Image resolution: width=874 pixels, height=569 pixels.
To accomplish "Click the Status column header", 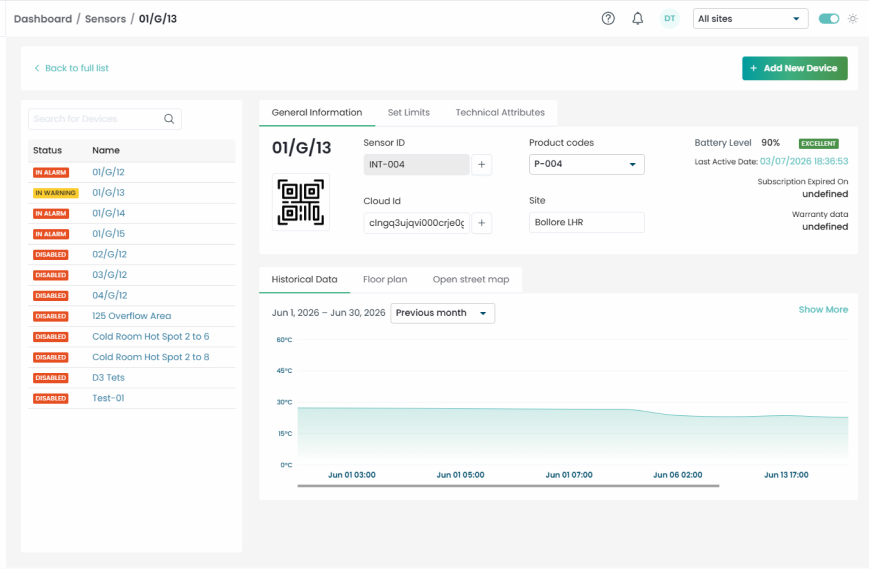I will point(47,150).
